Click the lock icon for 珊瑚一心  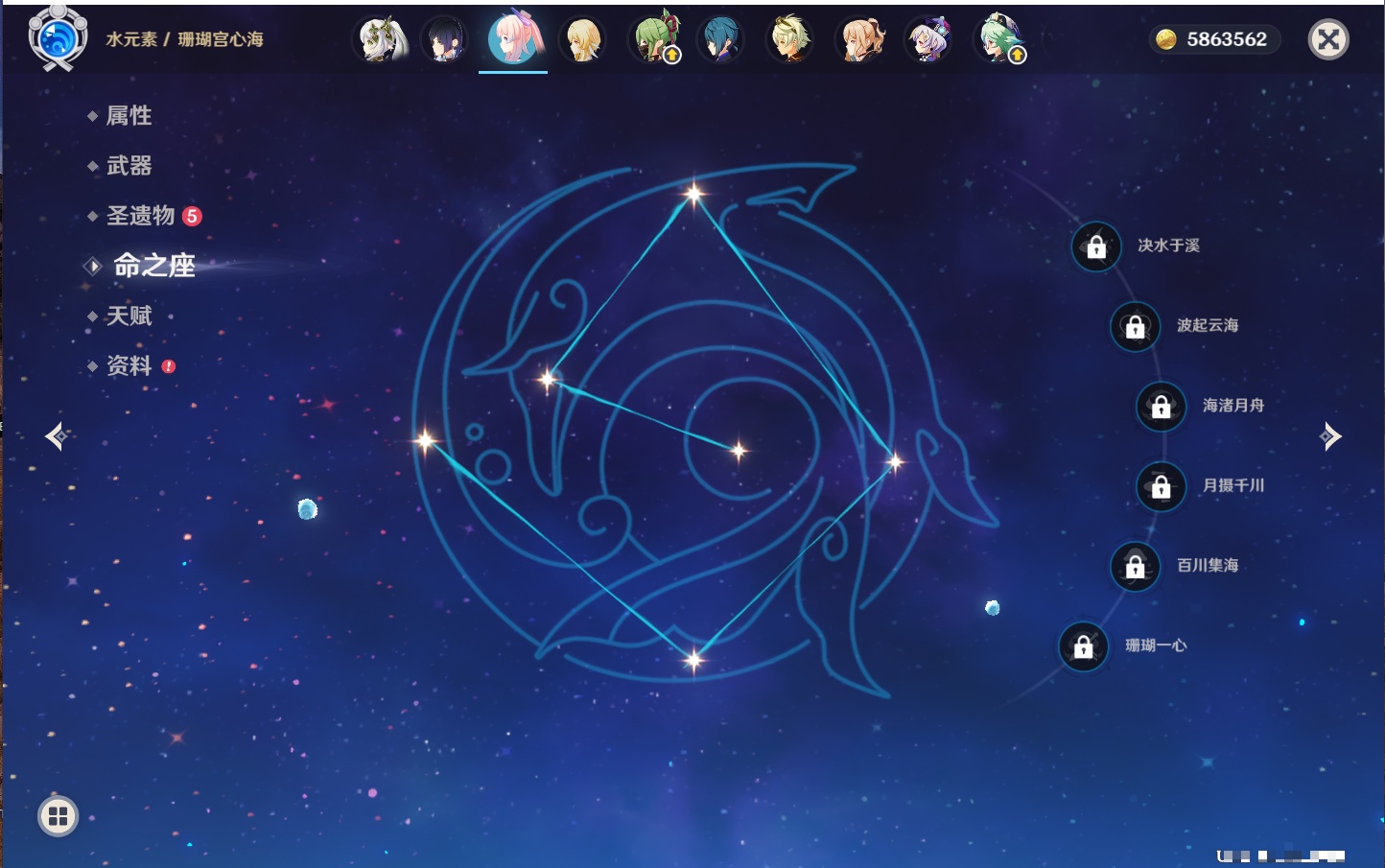(1083, 645)
